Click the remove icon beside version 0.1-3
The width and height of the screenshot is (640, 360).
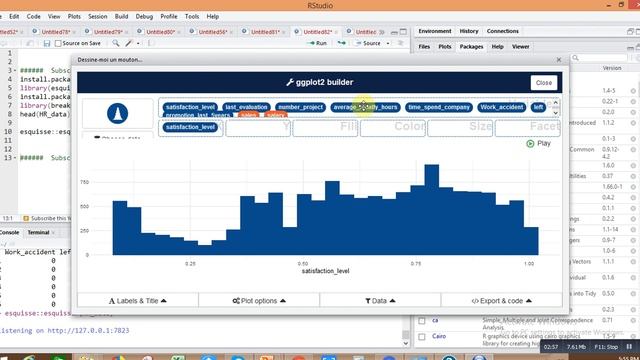point(633,139)
